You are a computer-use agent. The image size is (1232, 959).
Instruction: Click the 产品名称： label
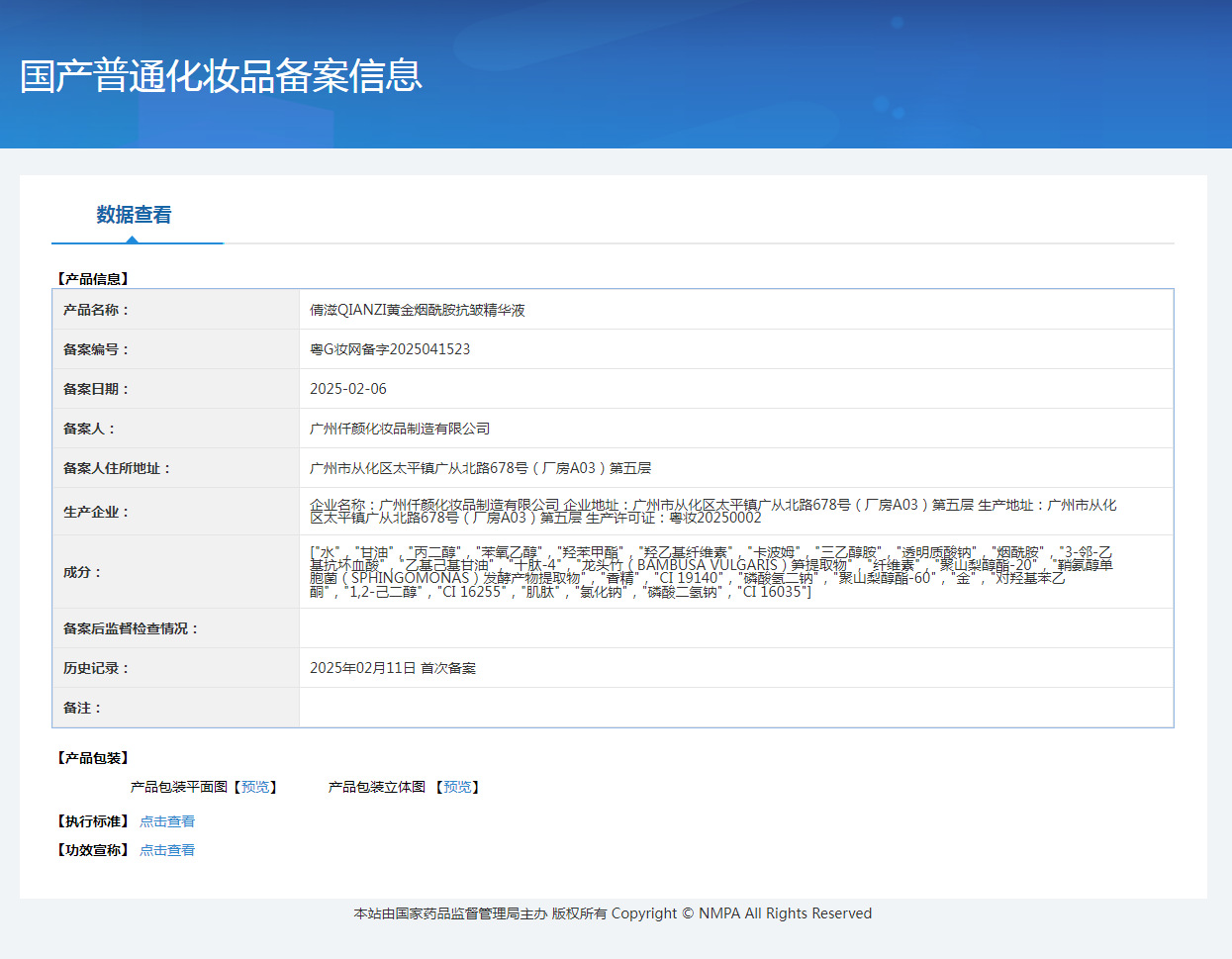(x=96, y=310)
